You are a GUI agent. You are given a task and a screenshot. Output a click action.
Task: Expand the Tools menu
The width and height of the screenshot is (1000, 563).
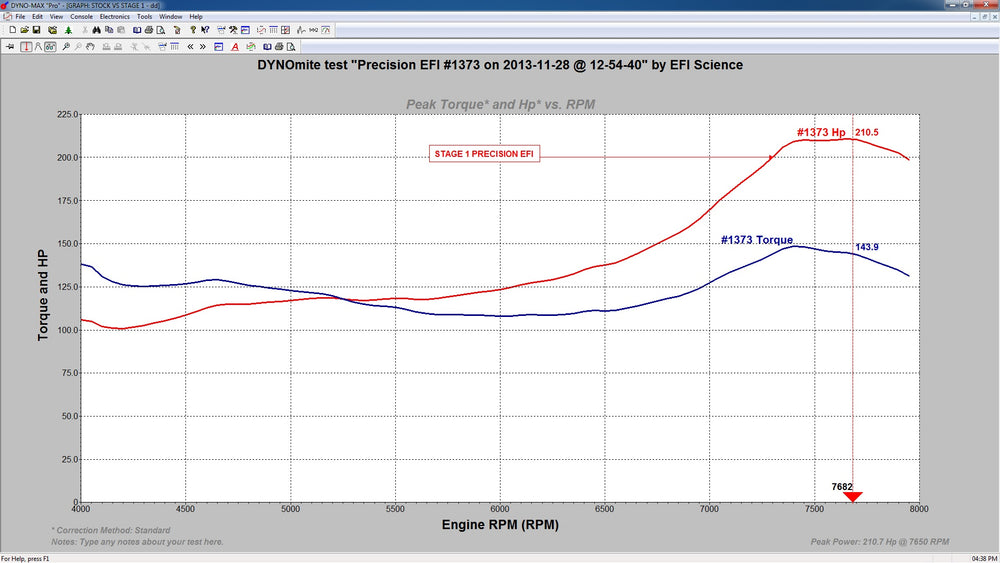(x=145, y=17)
